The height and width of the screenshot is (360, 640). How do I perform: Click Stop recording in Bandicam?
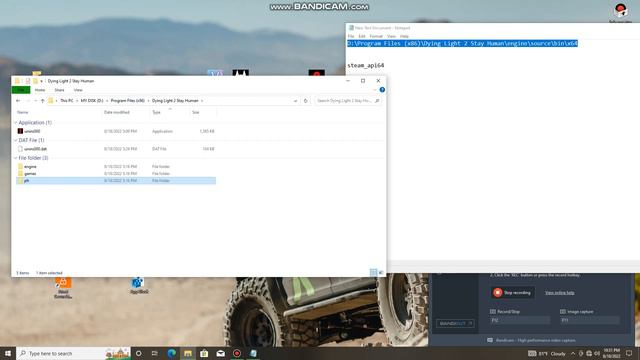pos(512,293)
